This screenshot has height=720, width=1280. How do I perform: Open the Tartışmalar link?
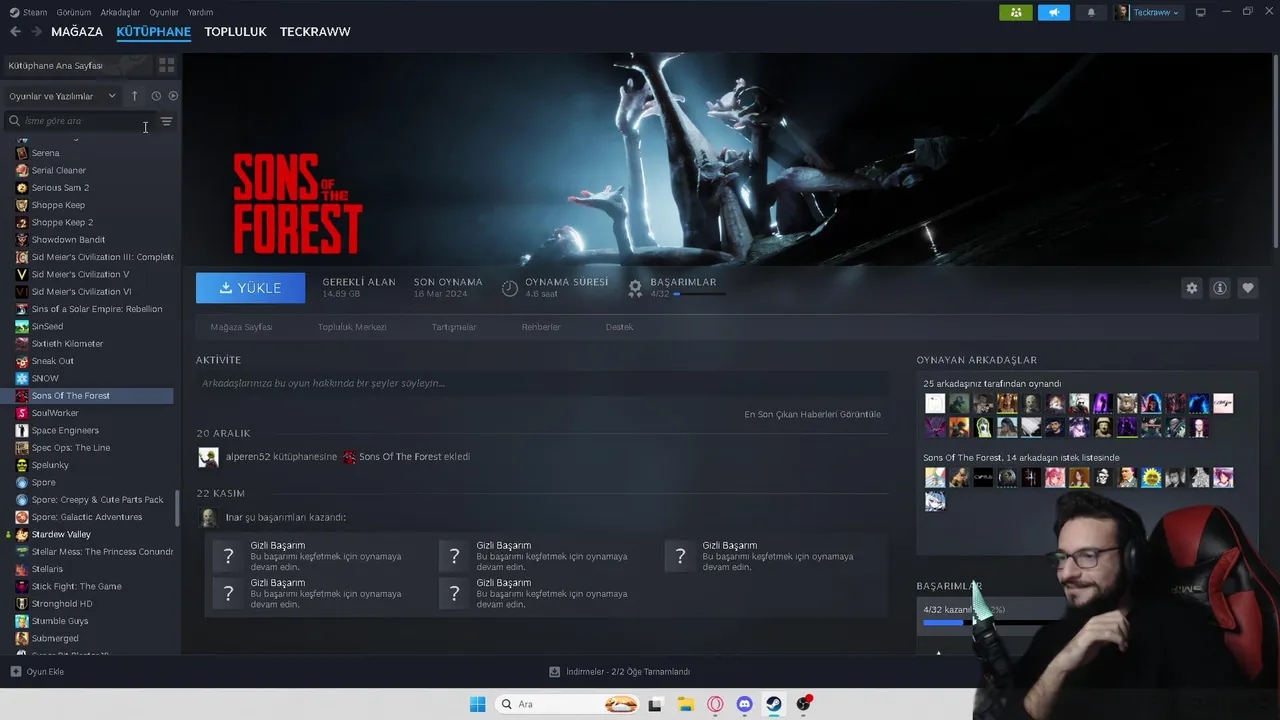click(x=454, y=327)
